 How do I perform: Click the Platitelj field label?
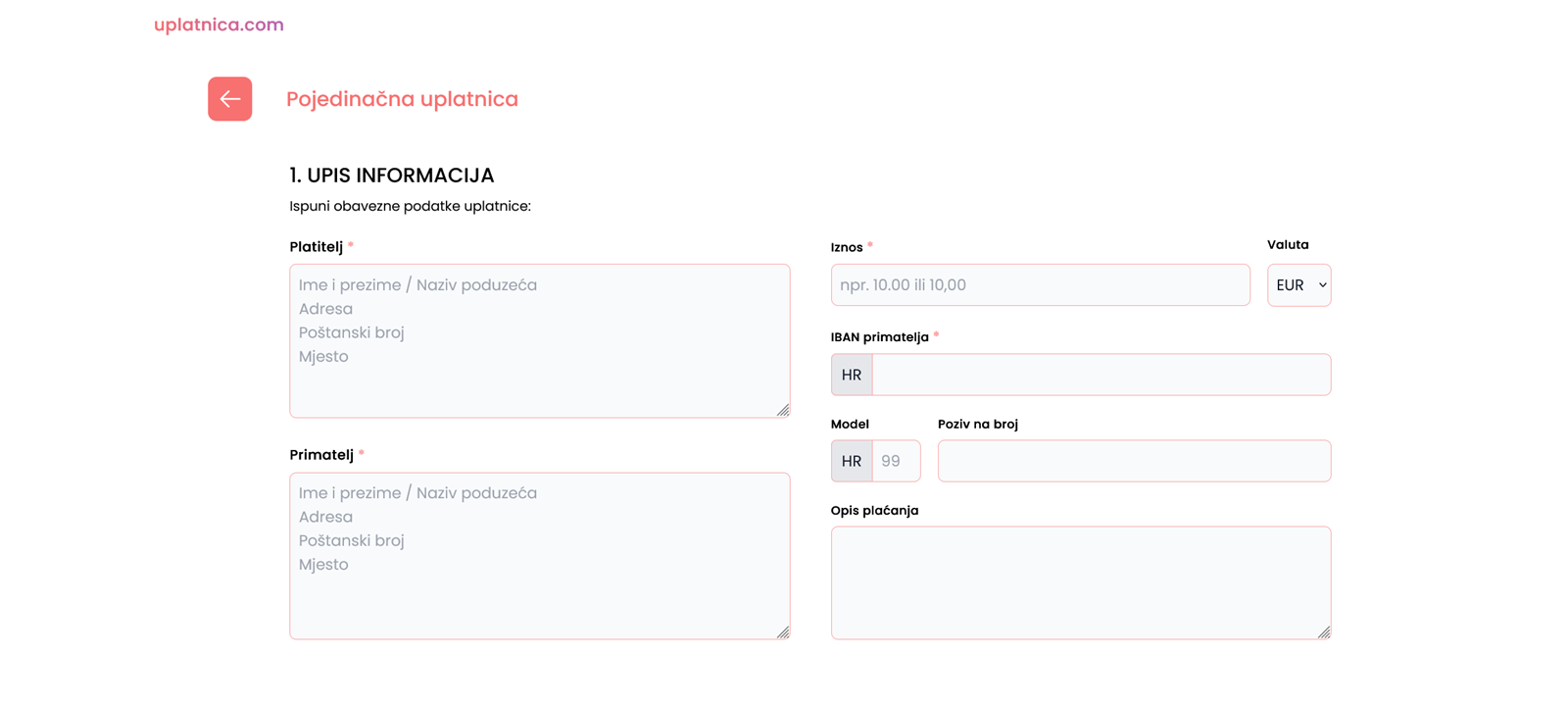316,247
